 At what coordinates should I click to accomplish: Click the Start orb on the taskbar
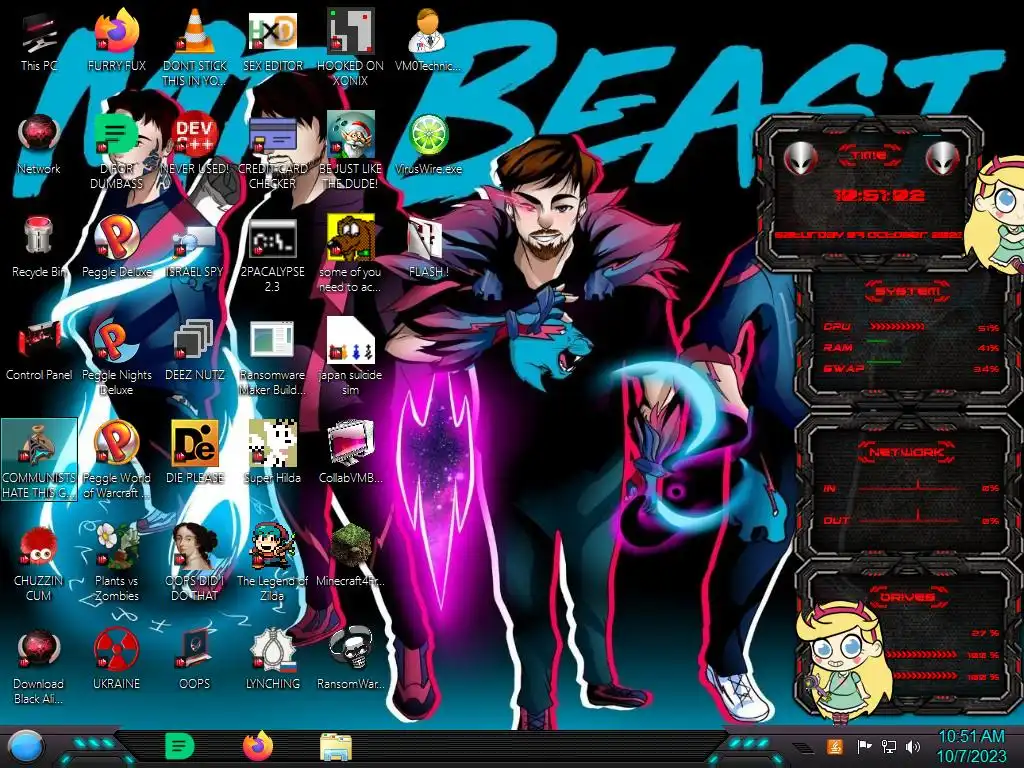point(26,747)
